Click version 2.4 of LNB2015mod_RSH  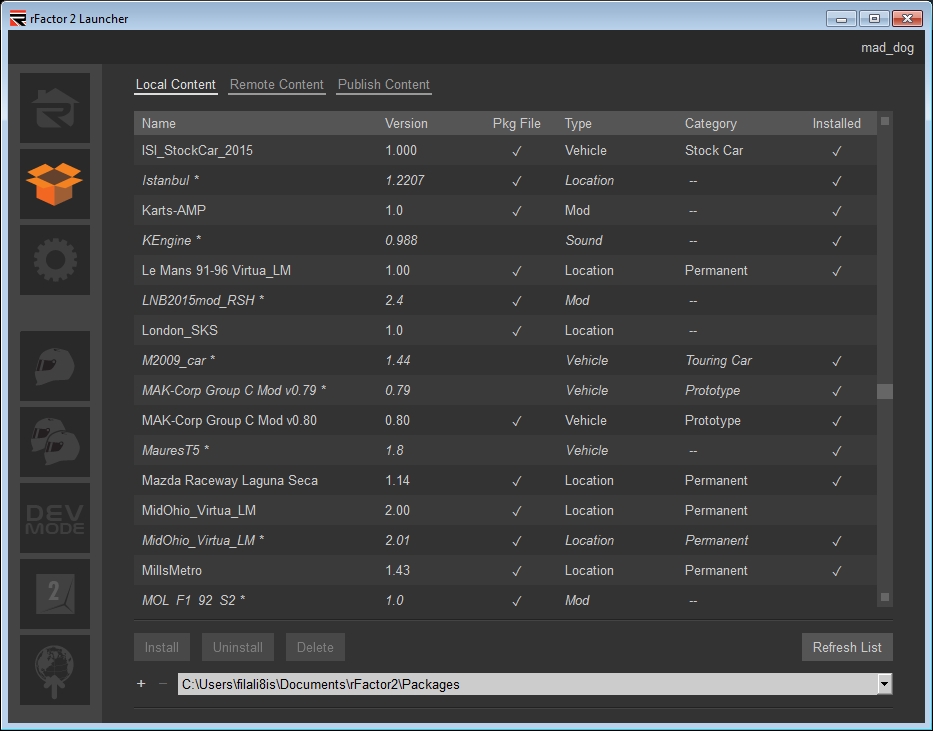pyautogui.click(x=395, y=300)
